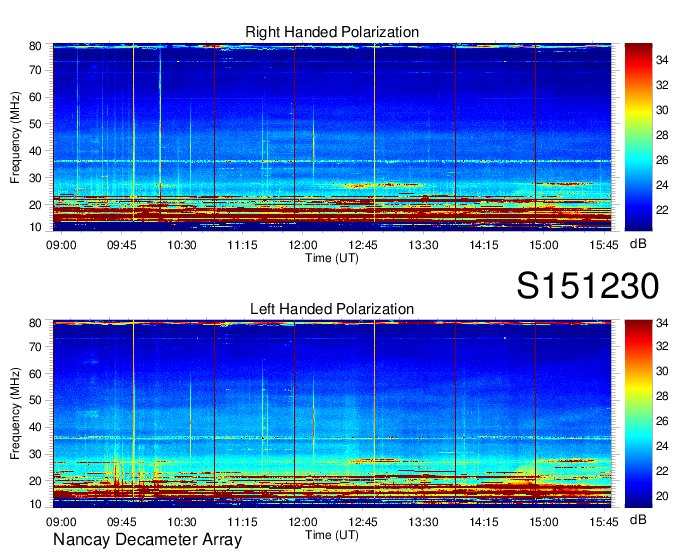
Task: Click the 'Left Handed Polarization' plot title
Action: (x=332, y=309)
